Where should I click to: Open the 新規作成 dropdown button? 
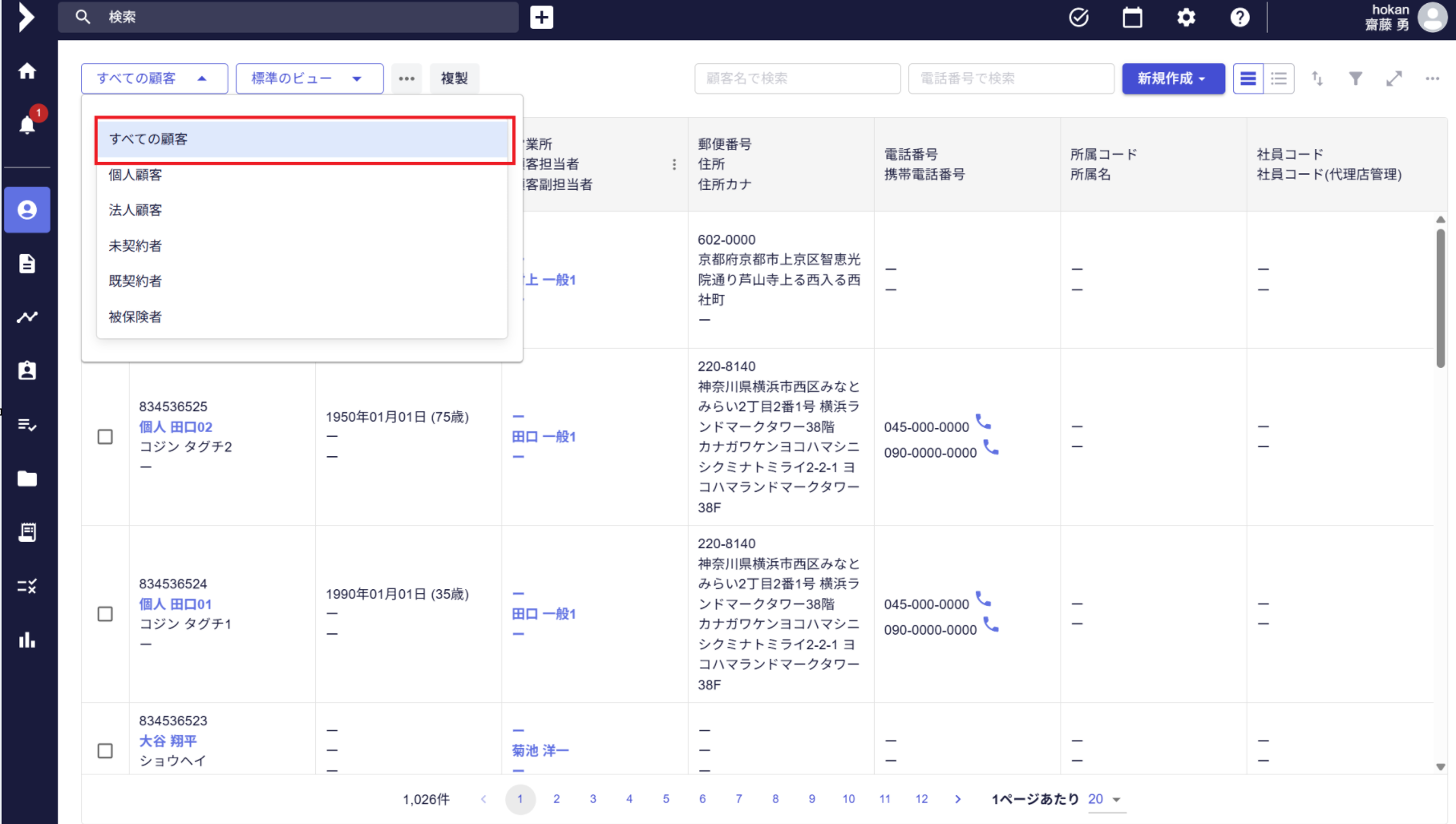tap(1172, 79)
